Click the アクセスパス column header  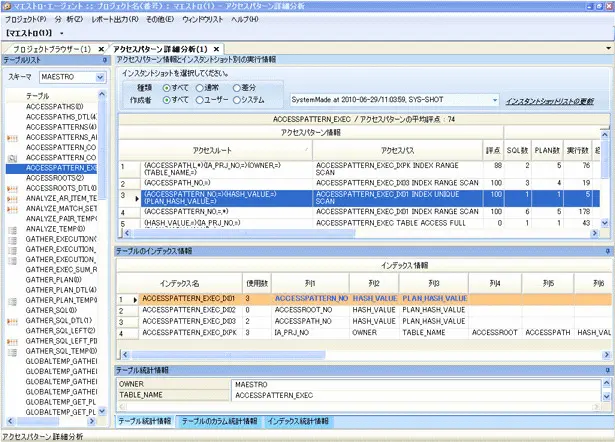pos(397,150)
